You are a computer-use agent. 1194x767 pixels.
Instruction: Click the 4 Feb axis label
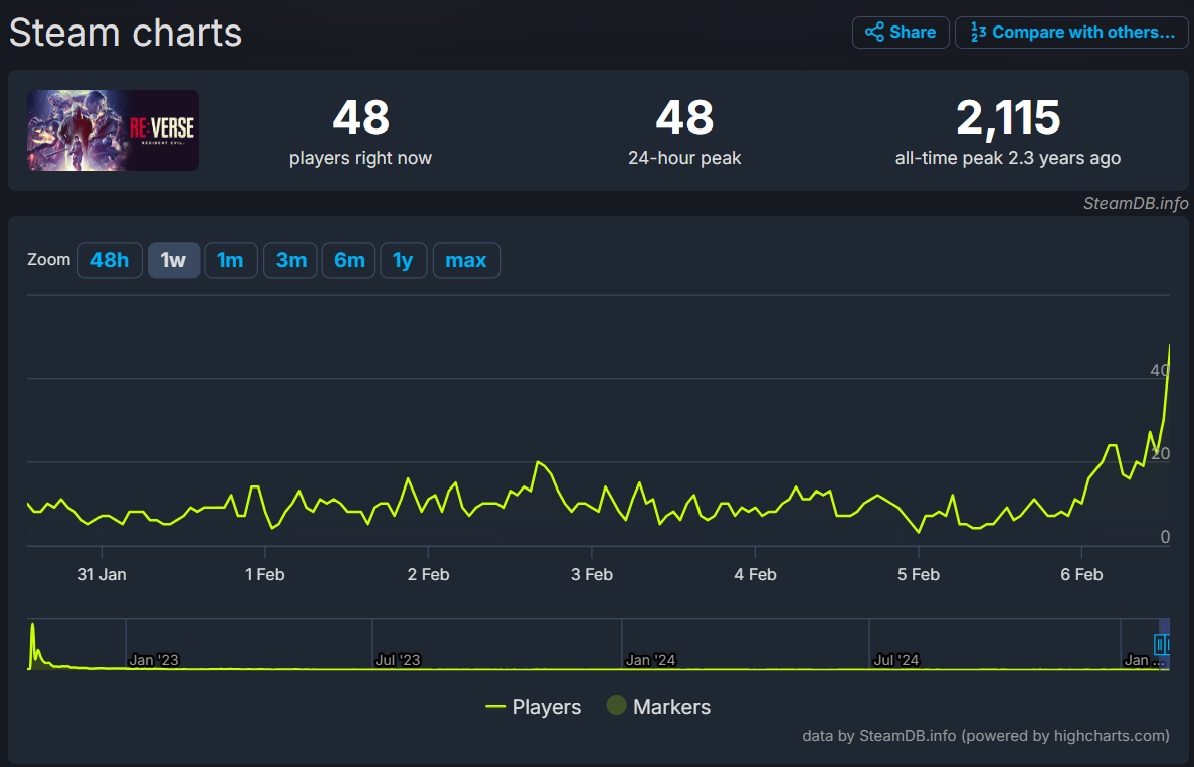pos(755,574)
